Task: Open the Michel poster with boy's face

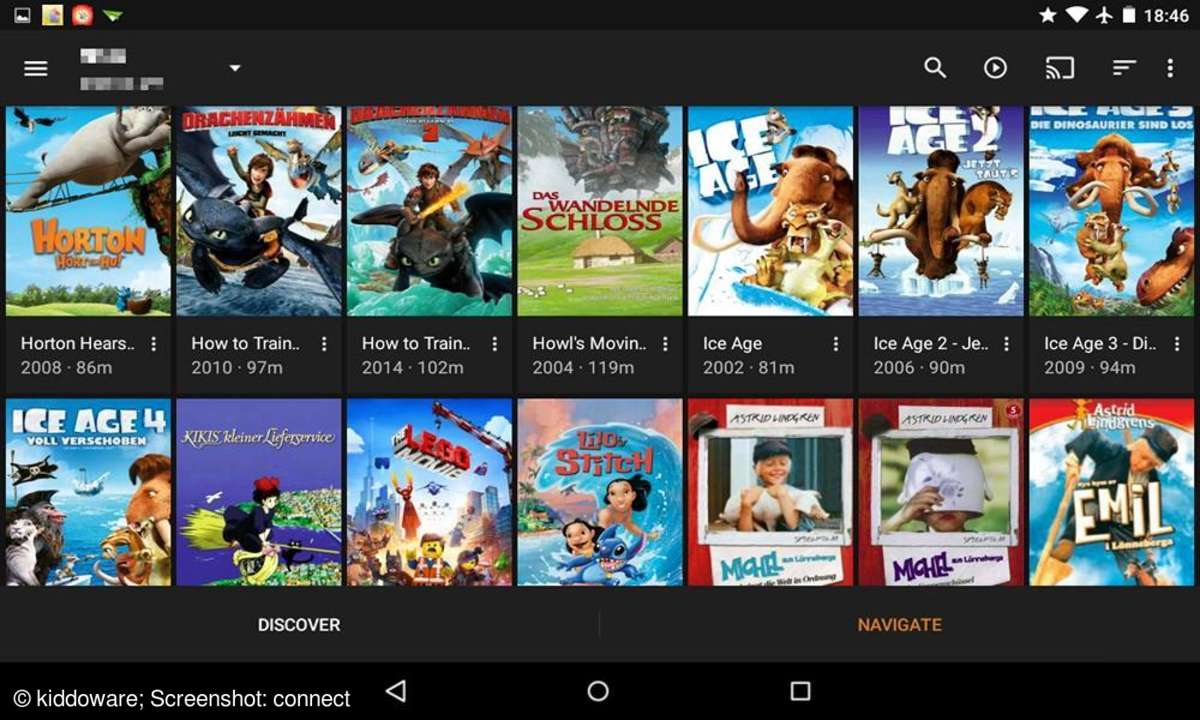Action: (771, 492)
